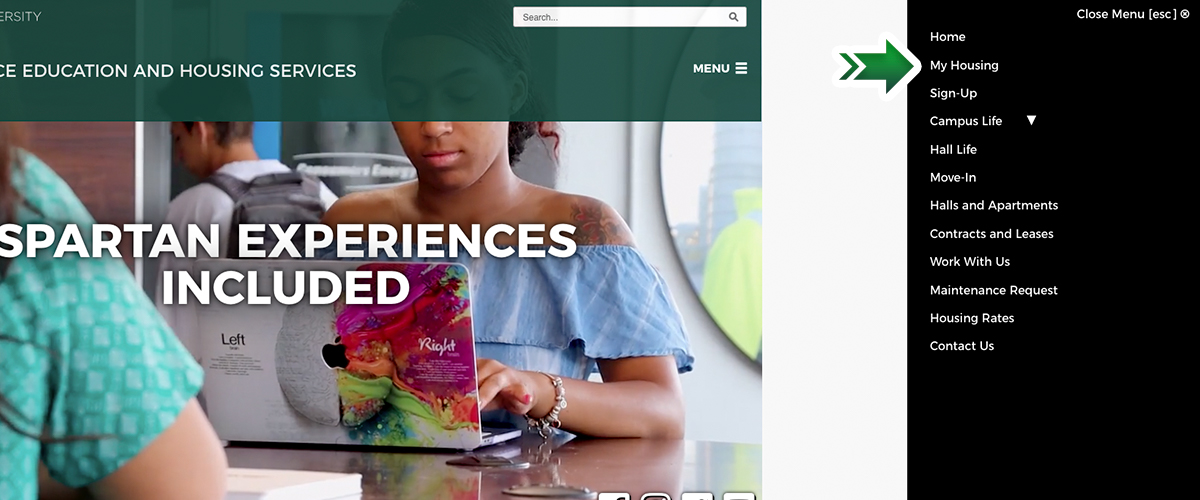The image size is (1200, 500).
Task: Go to Campus Life page
Action: pos(965,121)
